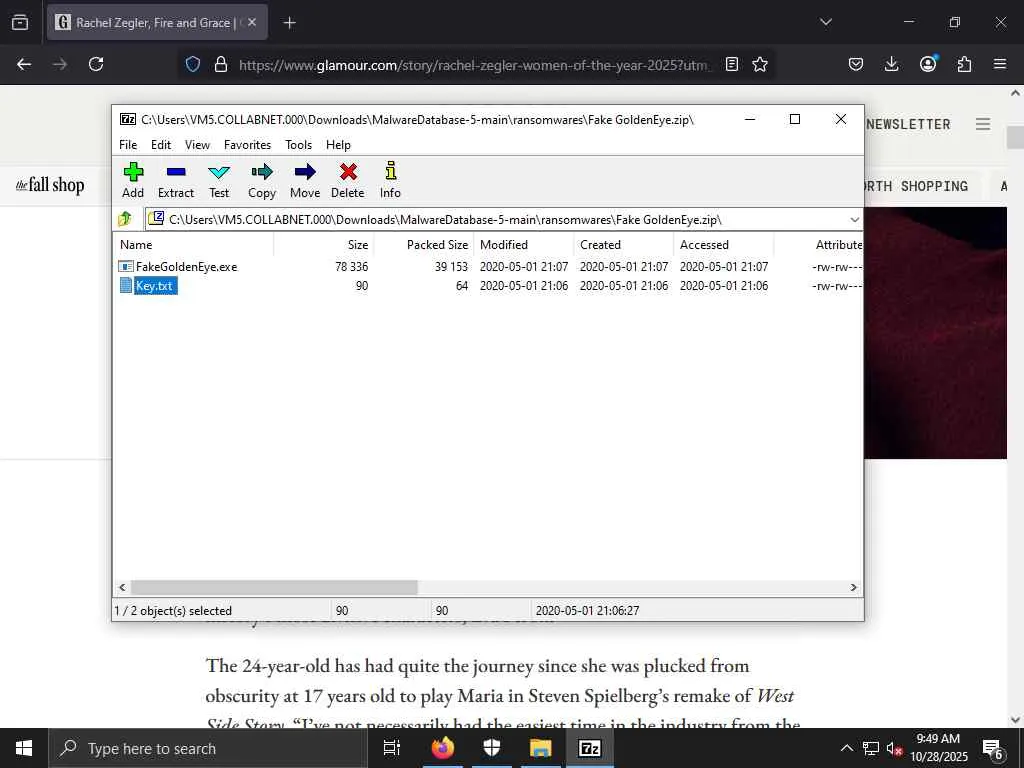Toggle reader view in Firefox address bar
1024x768 pixels.
732,64
